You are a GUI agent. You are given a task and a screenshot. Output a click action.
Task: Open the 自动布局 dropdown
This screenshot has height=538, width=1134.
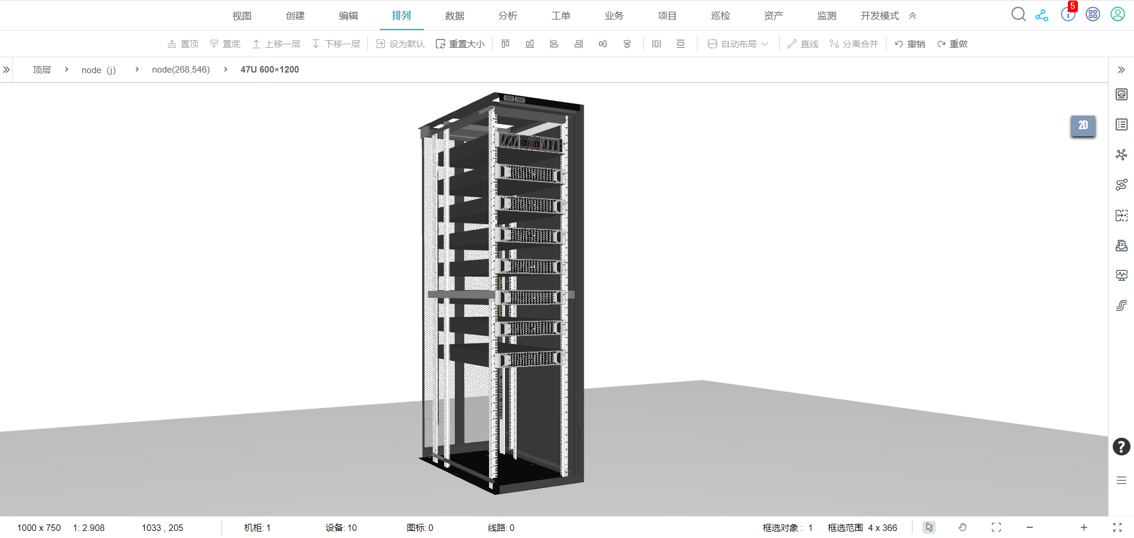click(738, 44)
